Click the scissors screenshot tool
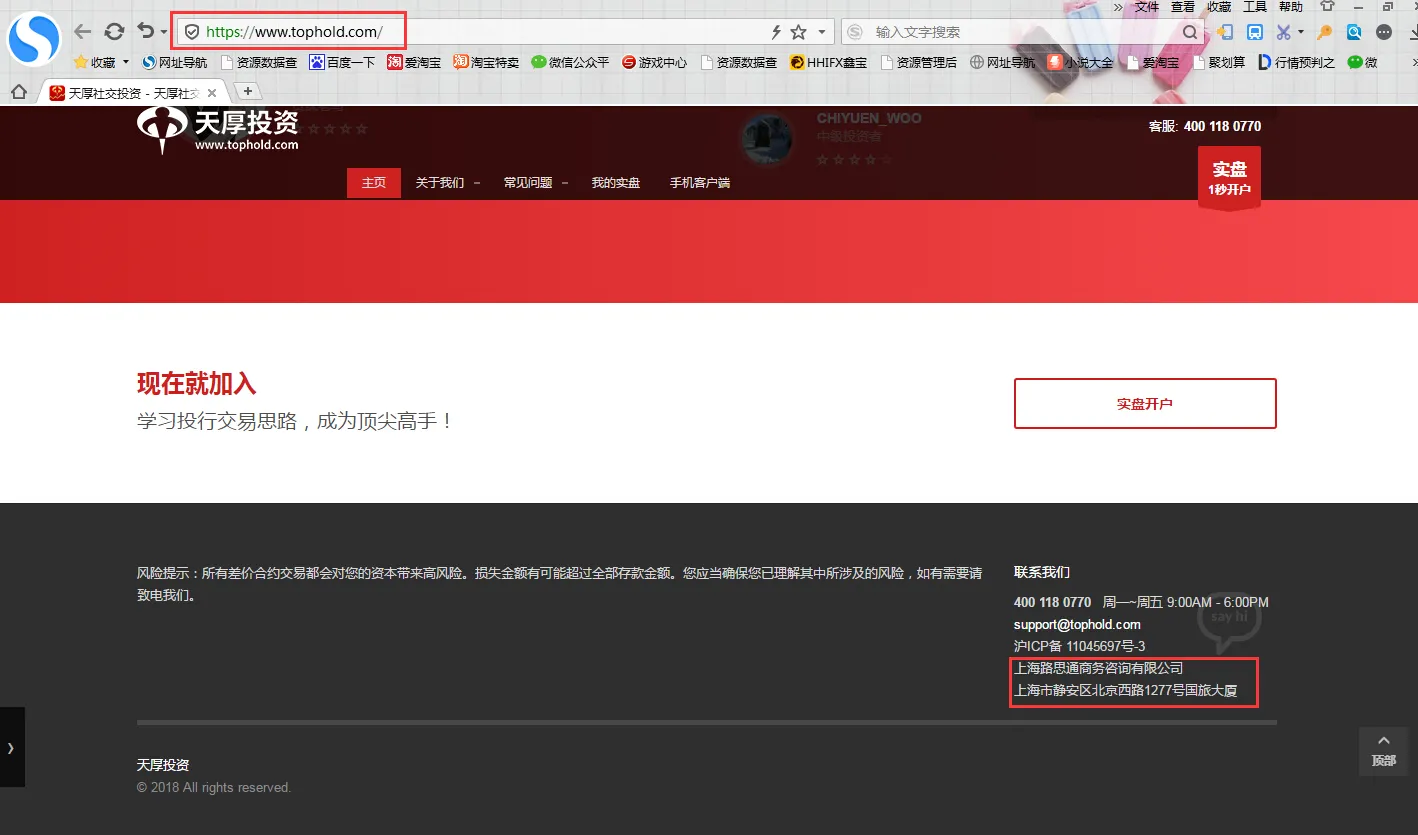The height and width of the screenshot is (835, 1418). [x=1284, y=32]
